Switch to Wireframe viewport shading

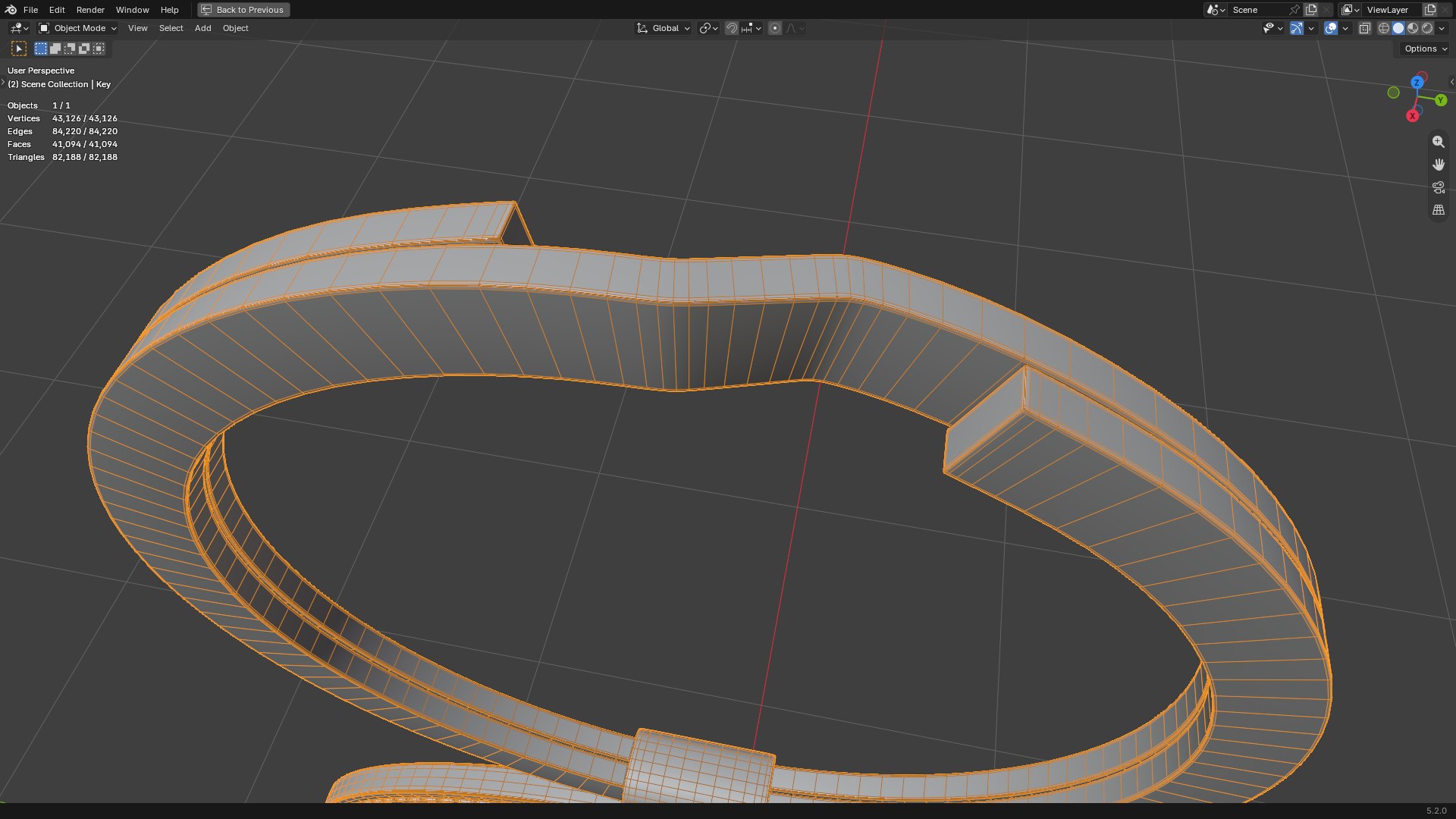click(x=1384, y=28)
